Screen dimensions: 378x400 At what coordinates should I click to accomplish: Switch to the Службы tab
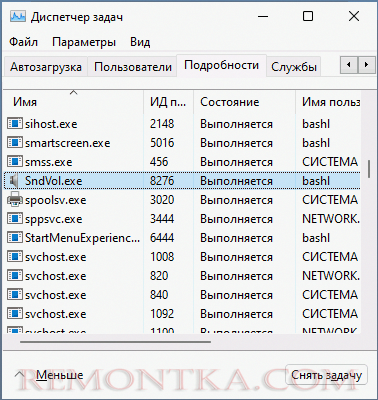click(294, 67)
